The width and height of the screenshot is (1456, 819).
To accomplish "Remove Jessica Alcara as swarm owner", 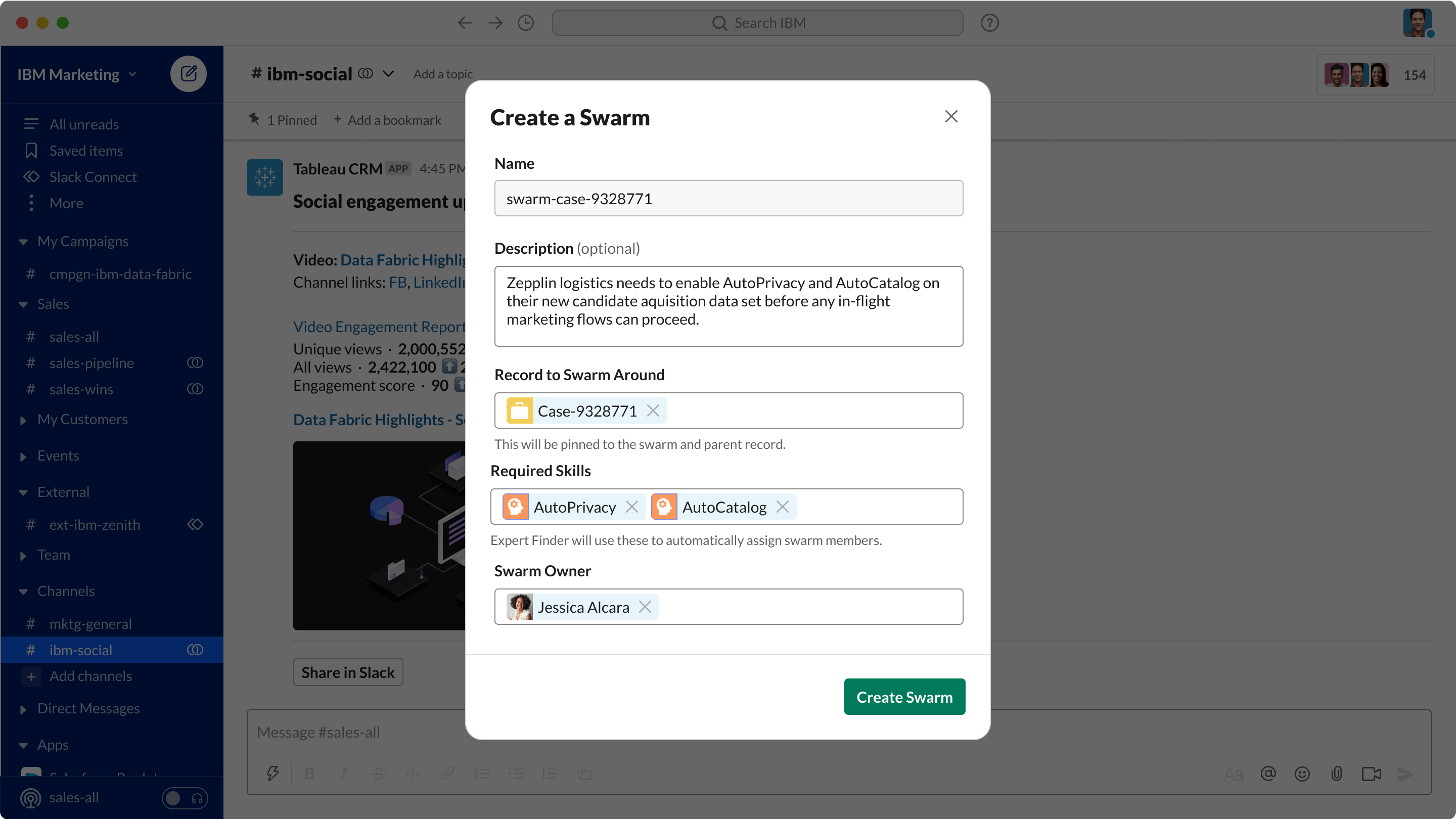I will [645, 607].
